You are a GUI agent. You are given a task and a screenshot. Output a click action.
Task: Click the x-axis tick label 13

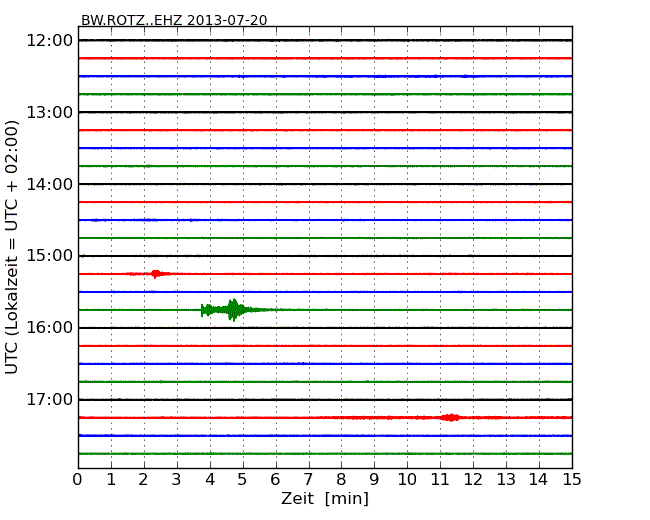click(x=506, y=480)
